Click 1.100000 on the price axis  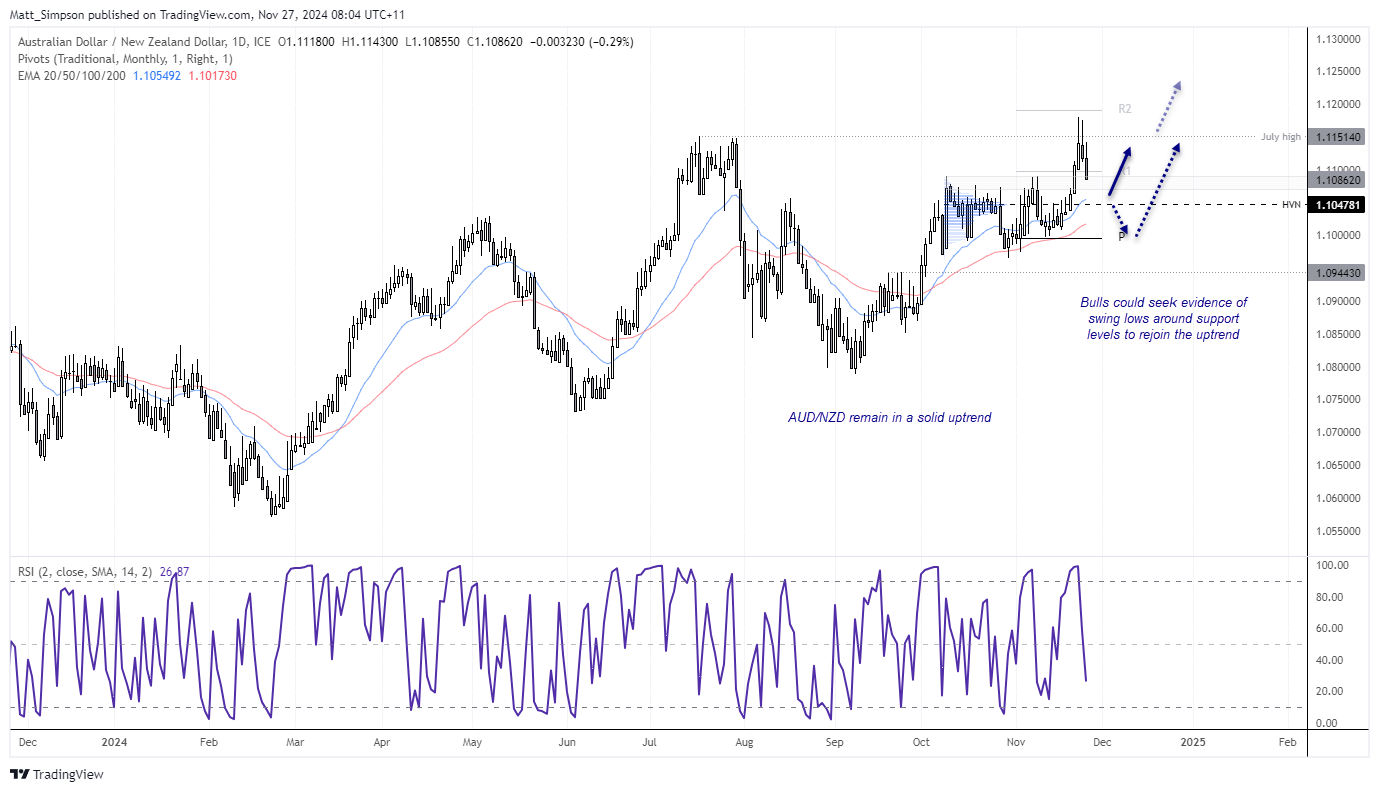point(1340,235)
